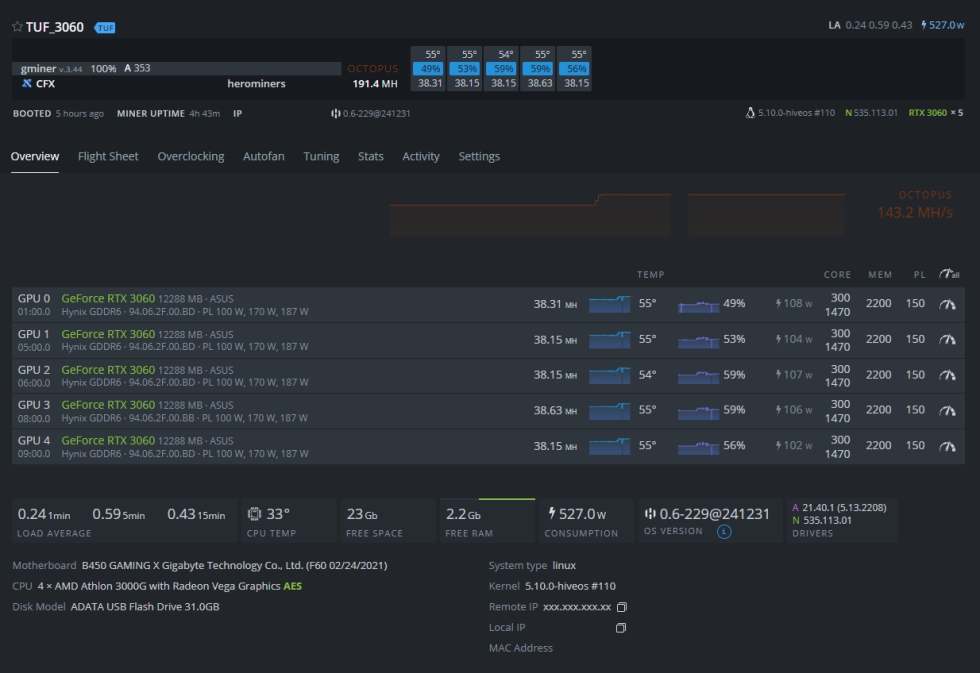Select the top GPU tile with 56% fan
Viewport: 980px width, 673px height.
coord(576,69)
